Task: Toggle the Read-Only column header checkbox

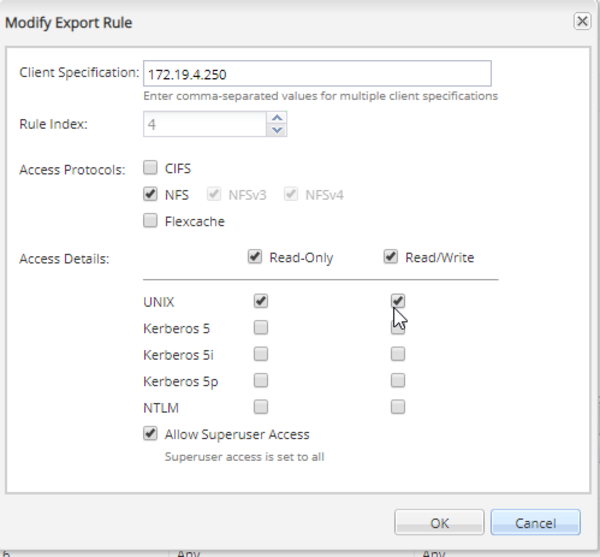Action: pos(255,258)
